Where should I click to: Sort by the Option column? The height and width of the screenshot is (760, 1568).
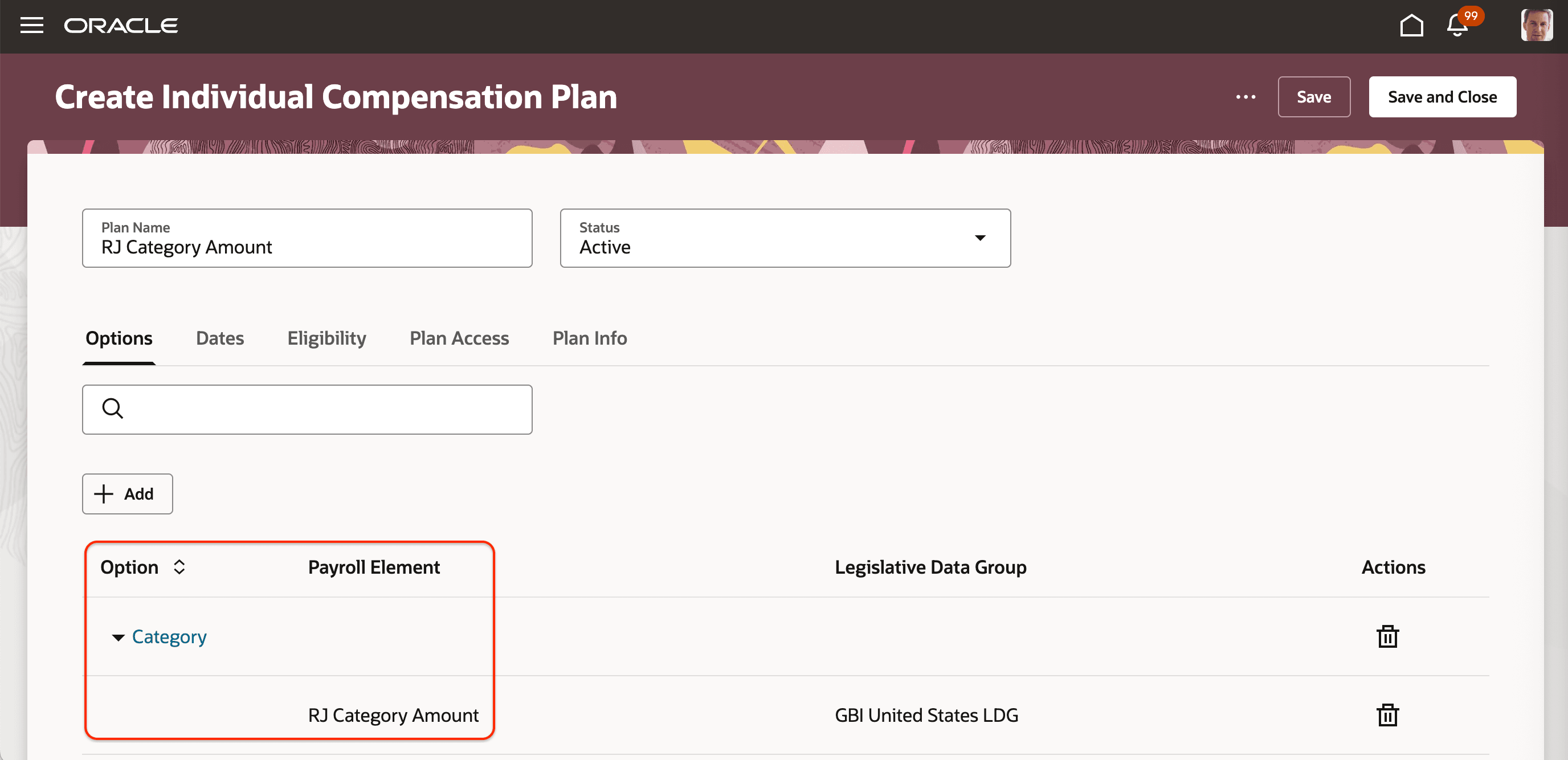click(x=179, y=566)
